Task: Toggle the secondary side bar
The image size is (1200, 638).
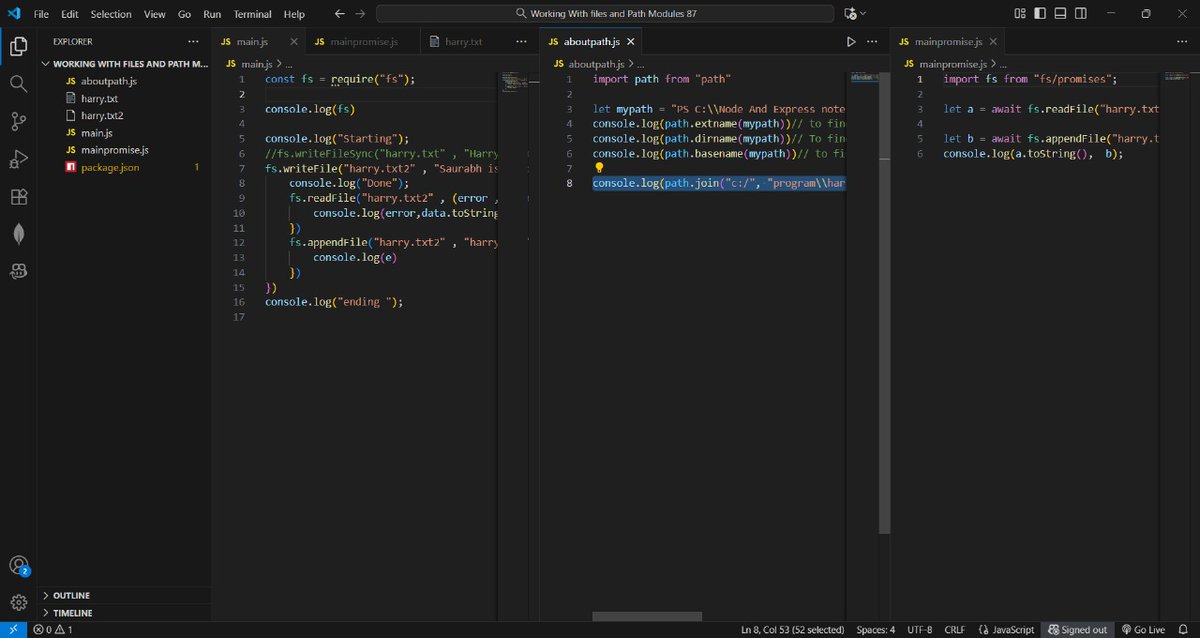Action: pos(1080,14)
